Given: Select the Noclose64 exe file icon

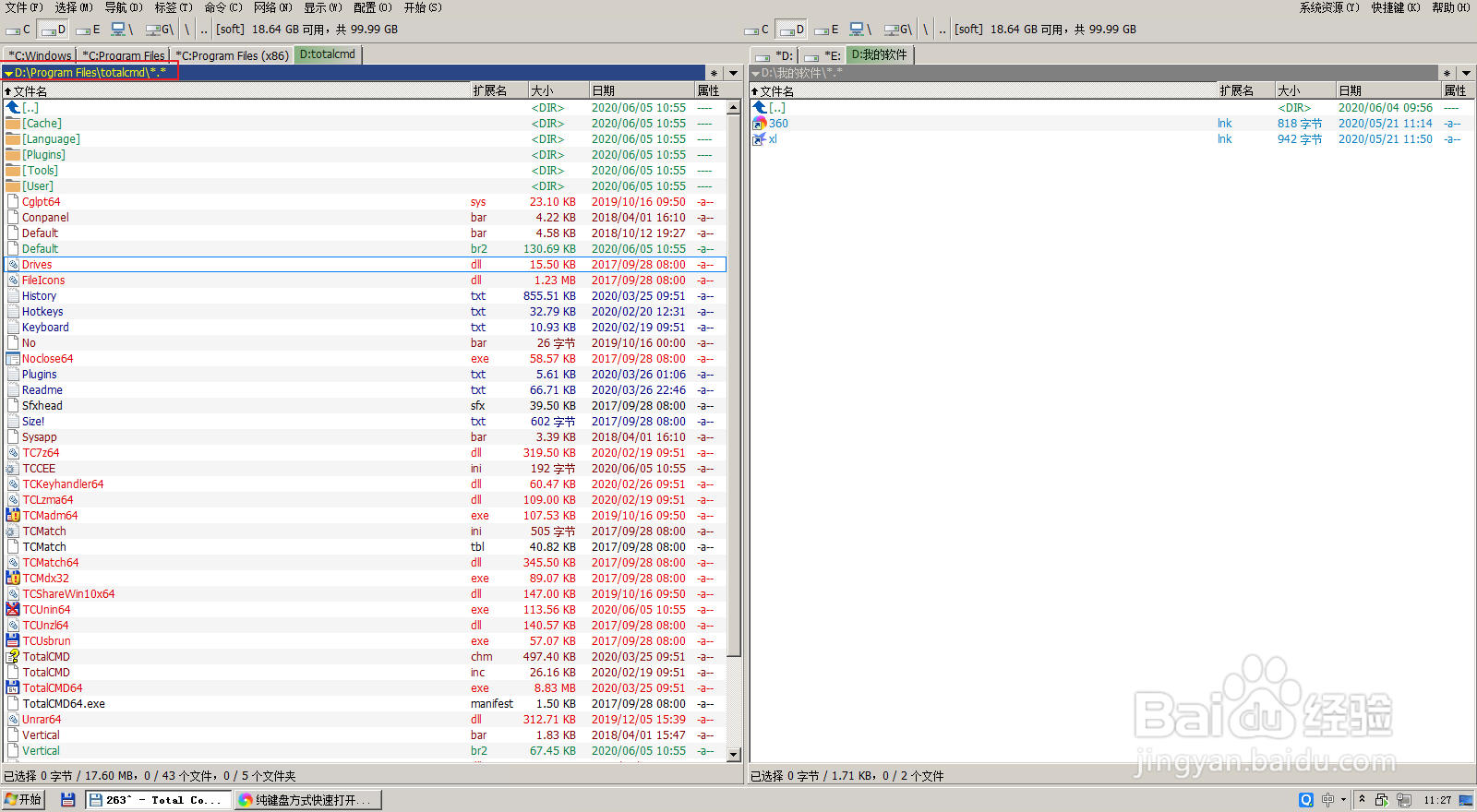Looking at the screenshot, I should coord(13,359).
